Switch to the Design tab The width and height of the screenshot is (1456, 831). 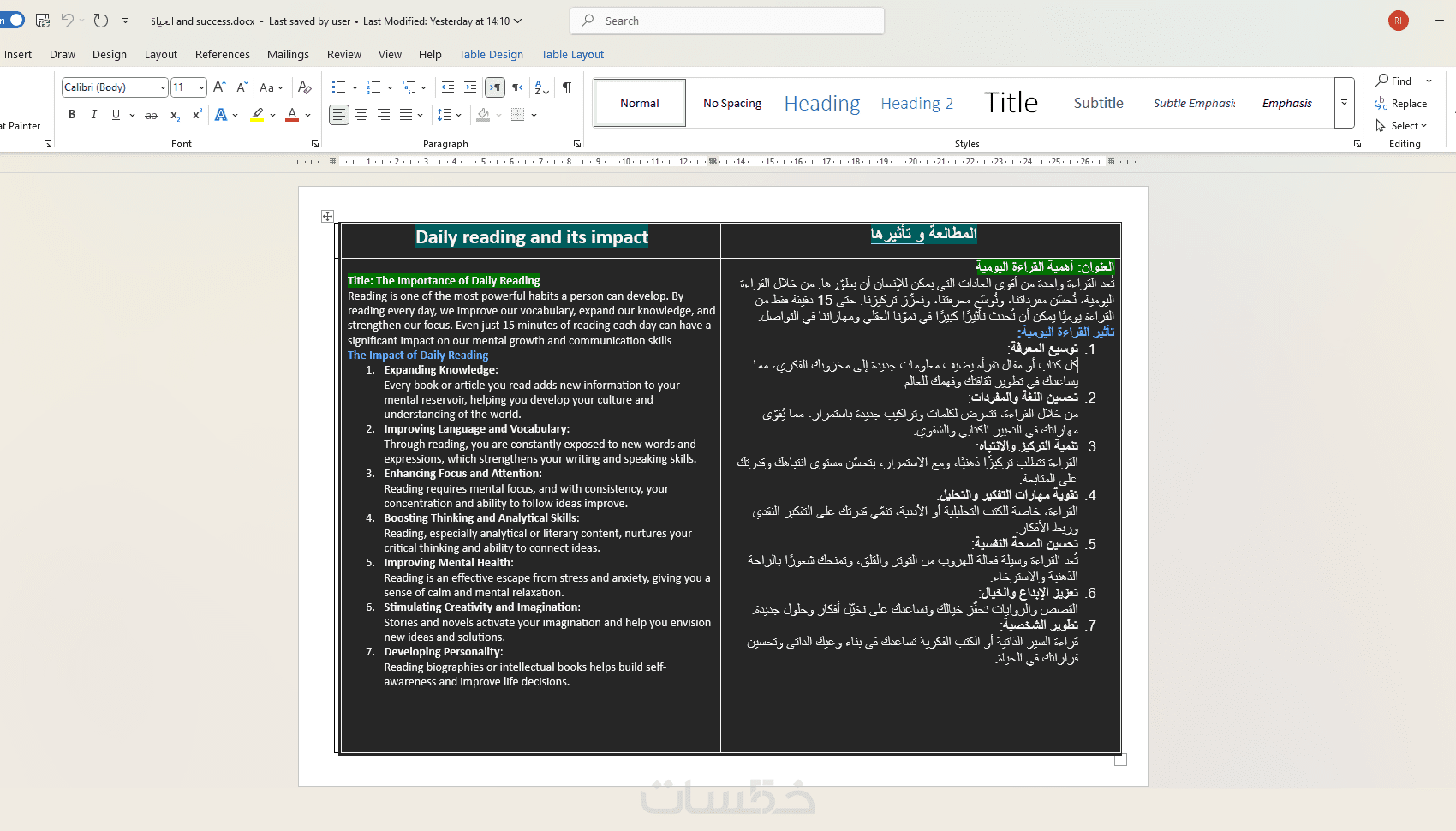click(110, 54)
